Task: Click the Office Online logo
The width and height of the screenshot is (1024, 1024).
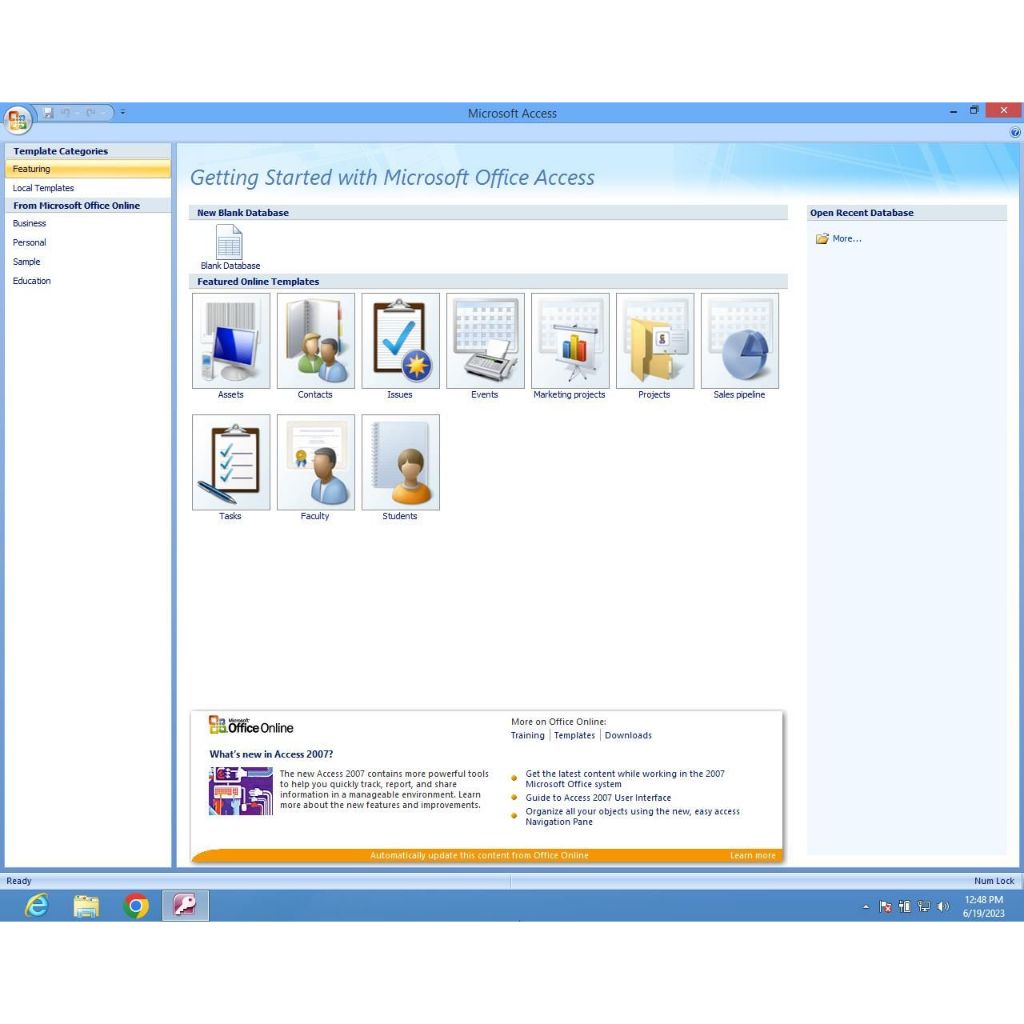Action: click(251, 726)
